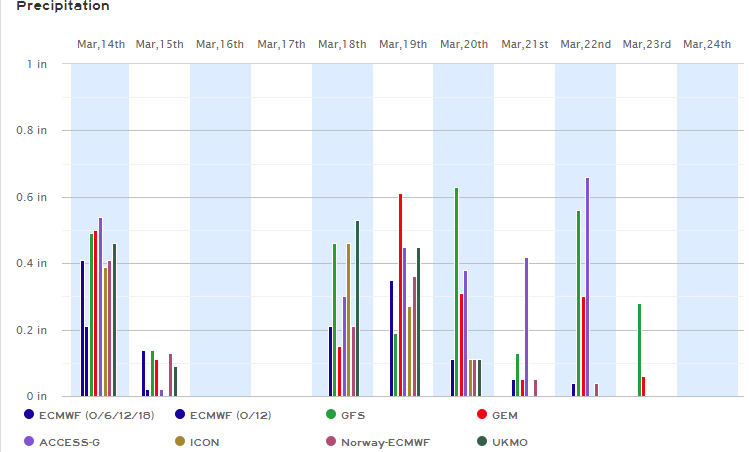Viewport: 749px width, 452px height.
Task: Click the UKMO bar on Mar 18th
Action: [x=357, y=308]
